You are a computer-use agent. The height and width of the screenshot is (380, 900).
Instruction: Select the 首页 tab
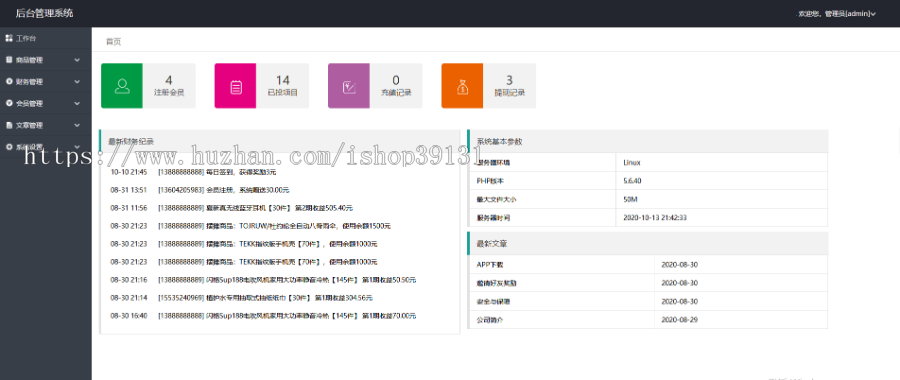click(114, 41)
